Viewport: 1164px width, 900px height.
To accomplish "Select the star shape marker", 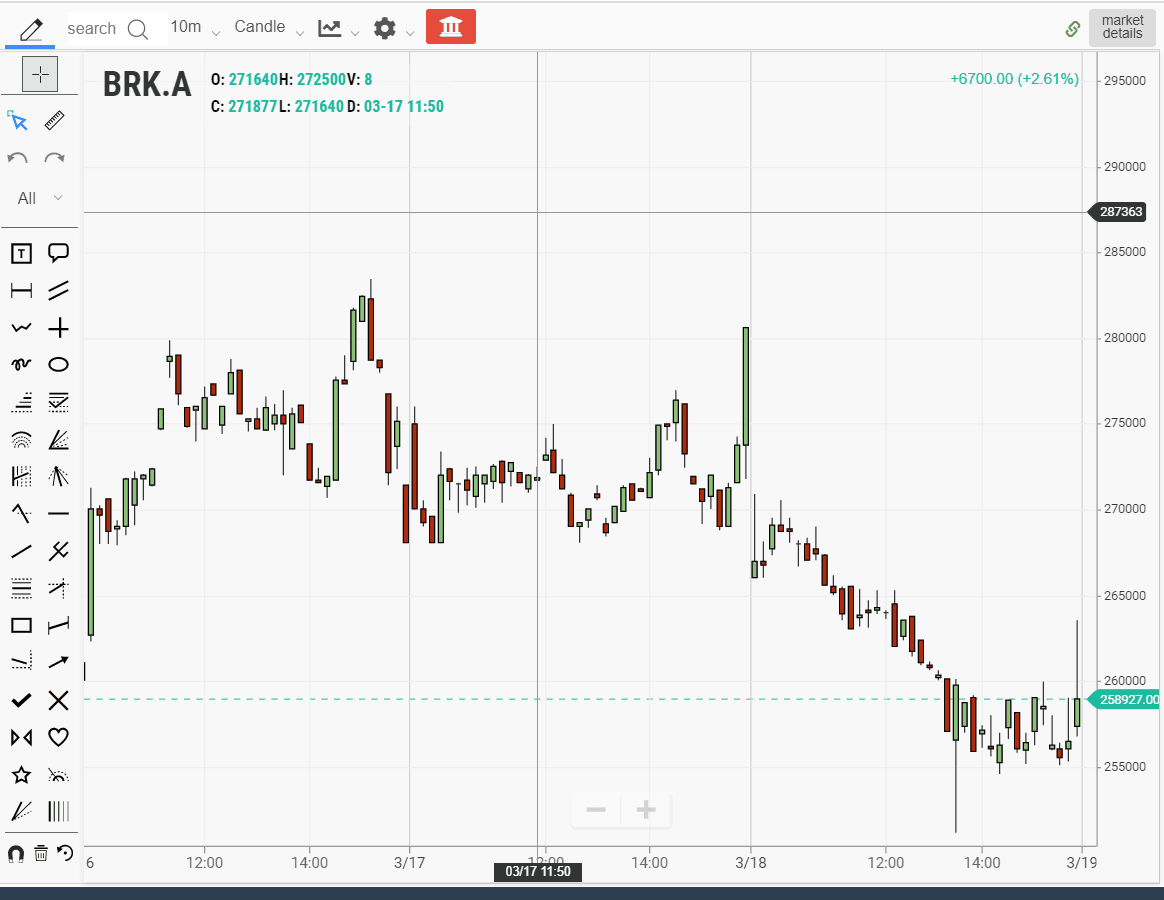I will [21, 775].
